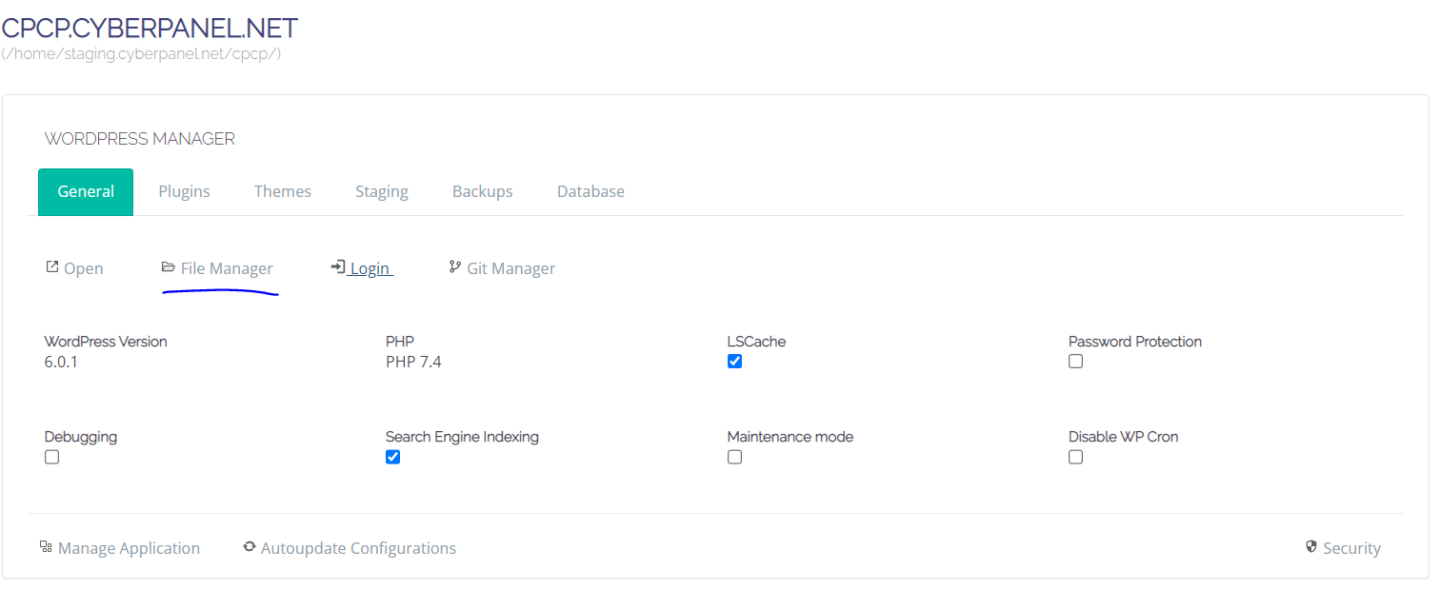The image size is (1440, 590).
Task: Disable Search Engine Indexing
Action: pos(392,456)
